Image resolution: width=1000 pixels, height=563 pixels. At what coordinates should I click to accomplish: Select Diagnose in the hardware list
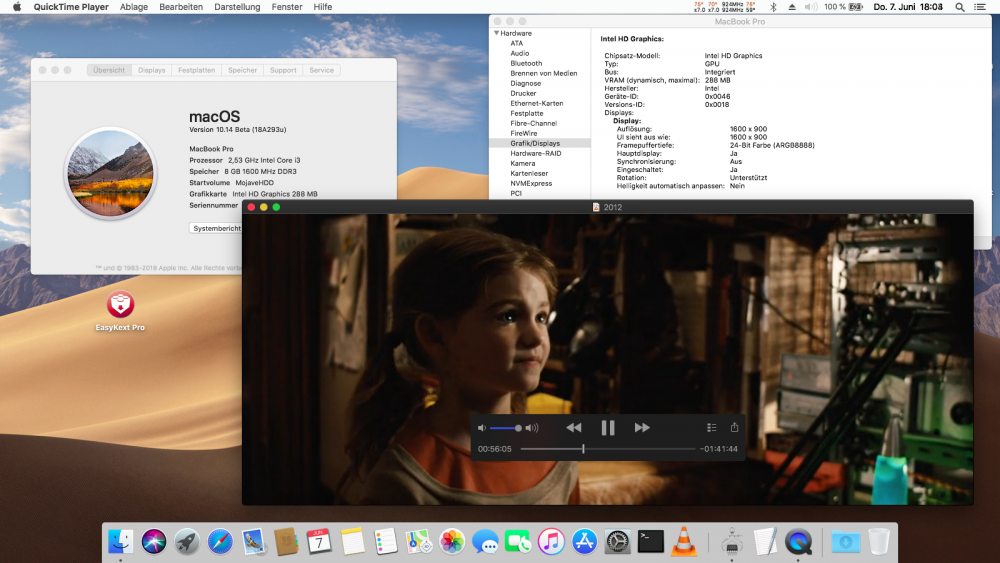pos(526,84)
